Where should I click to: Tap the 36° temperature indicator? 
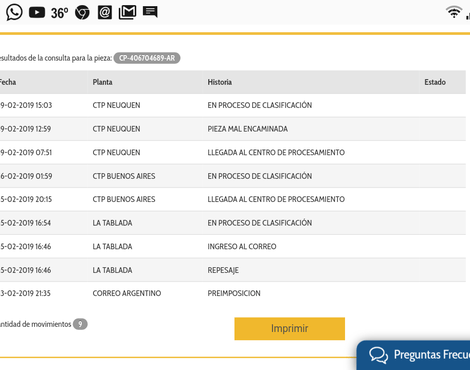click(59, 13)
